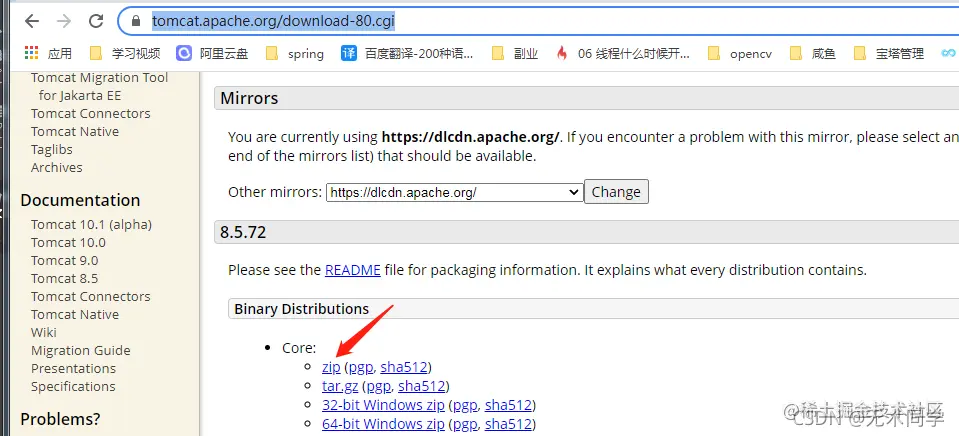Open sha512 for 64-bit Windows zip
The width and height of the screenshot is (959, 436).
[x=508, y=424]
